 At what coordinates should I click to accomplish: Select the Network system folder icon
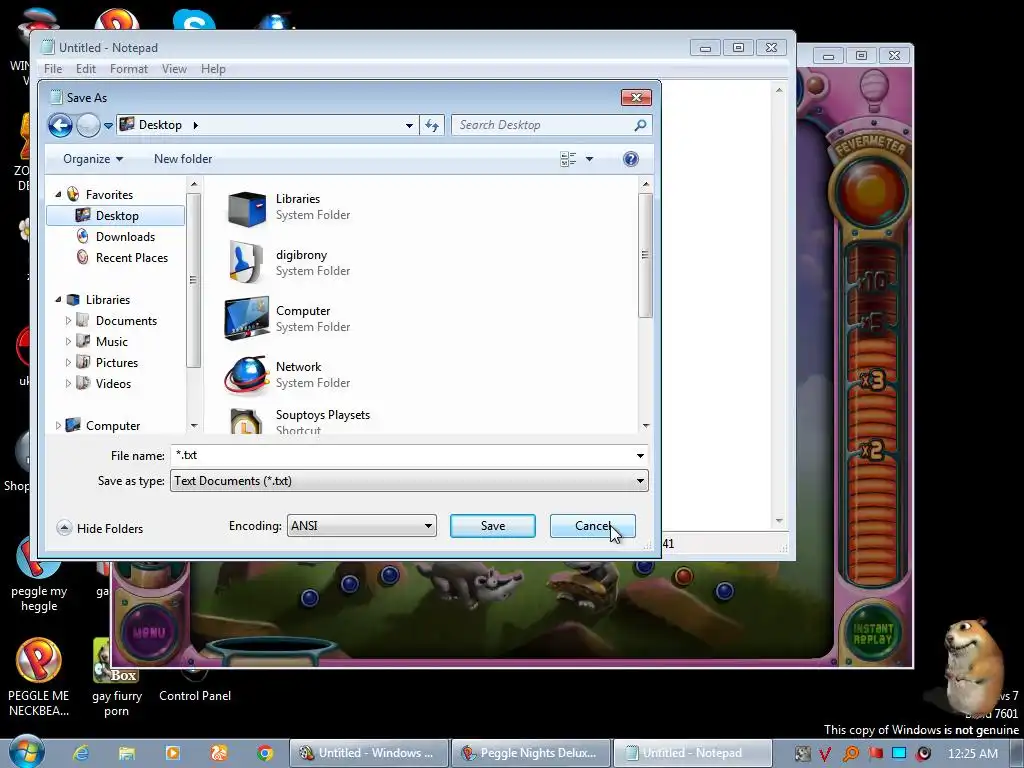tap(246, 376)
